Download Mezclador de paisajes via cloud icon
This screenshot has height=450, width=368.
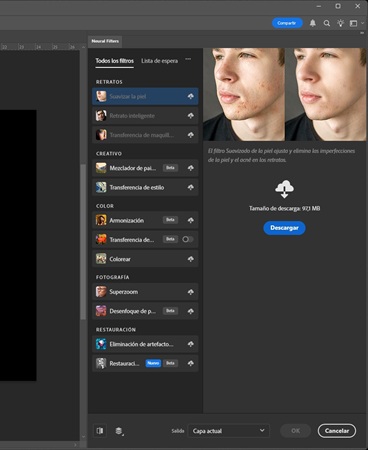(x=190, y=168)
